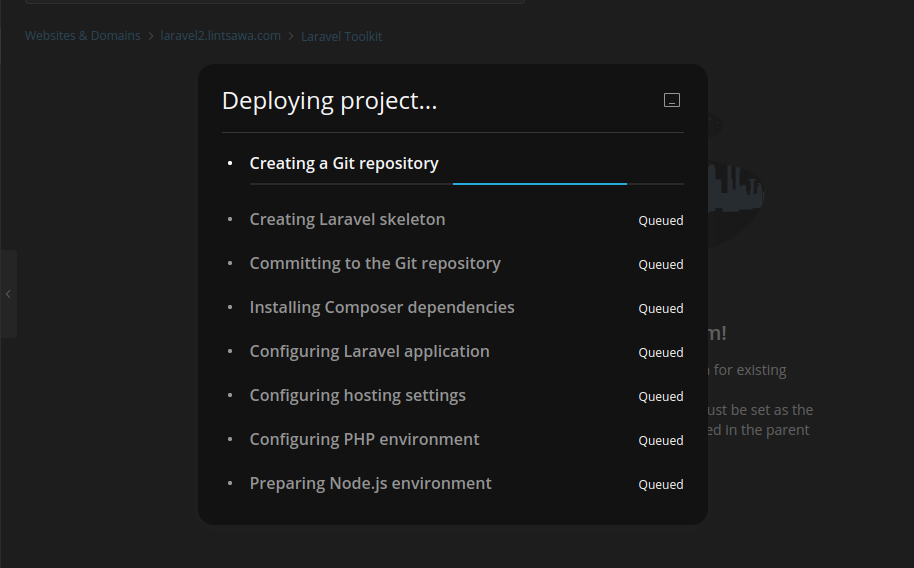
Task: Click Queued status for hosting settings
Action: pyautogui.click(x=660, y=397)
